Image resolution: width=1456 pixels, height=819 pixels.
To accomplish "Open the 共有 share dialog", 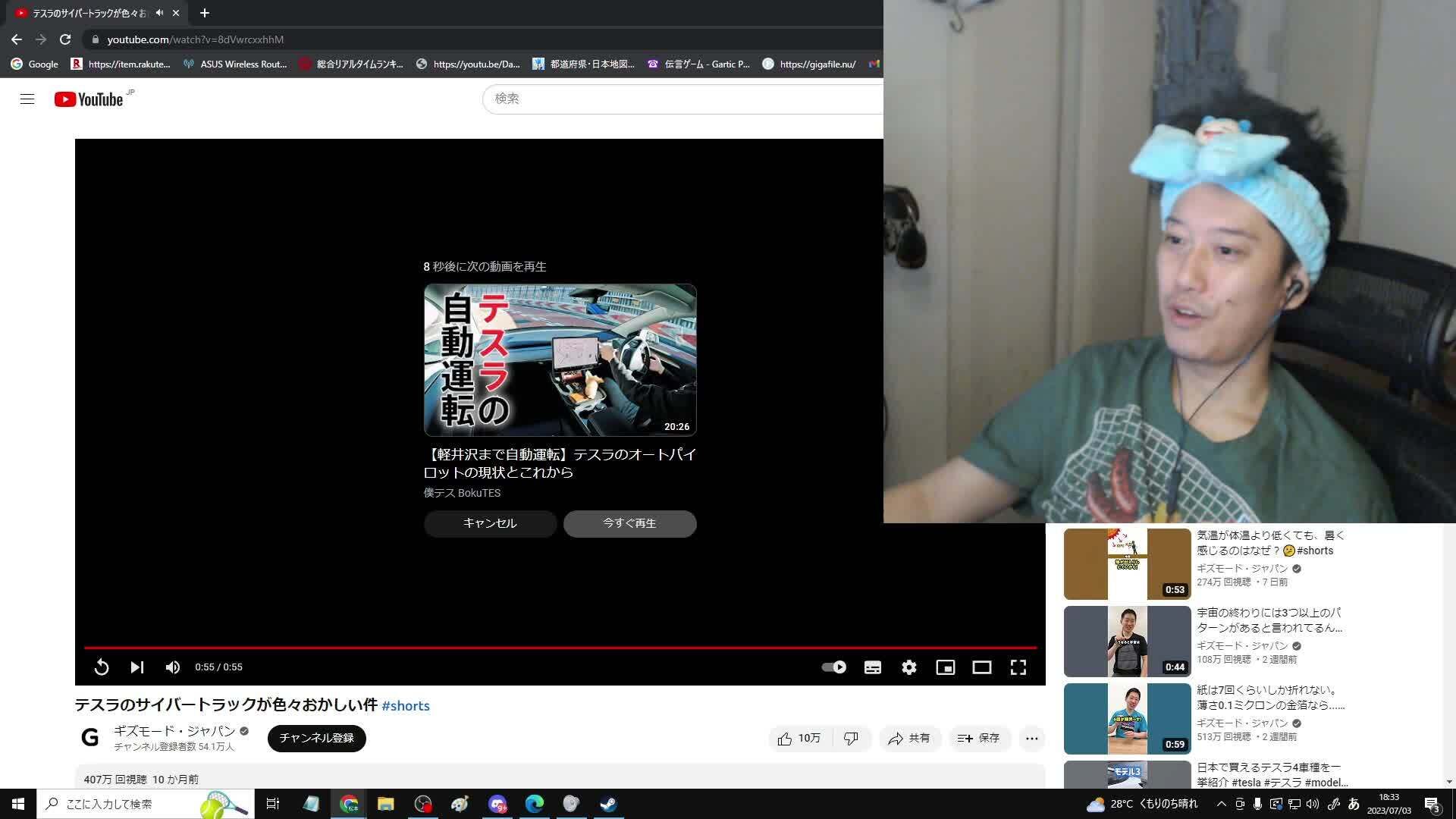I will (x=909, y=739).
